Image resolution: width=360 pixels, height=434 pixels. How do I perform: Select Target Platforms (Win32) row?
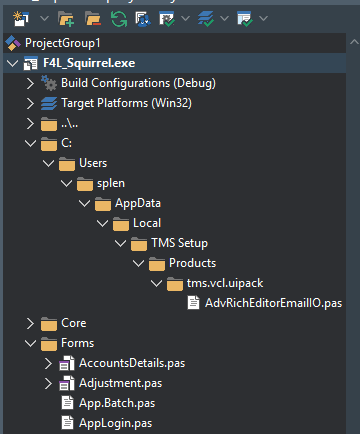[126, 103]
